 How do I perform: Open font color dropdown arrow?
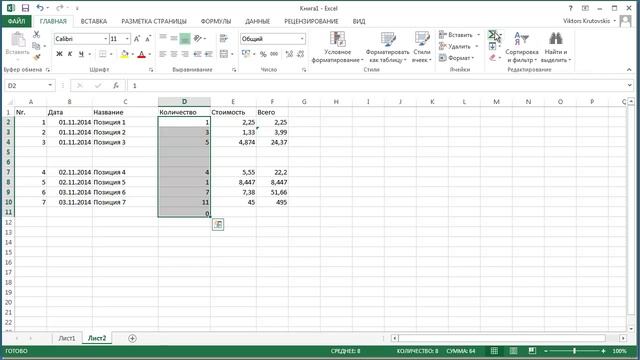[150, 54]
